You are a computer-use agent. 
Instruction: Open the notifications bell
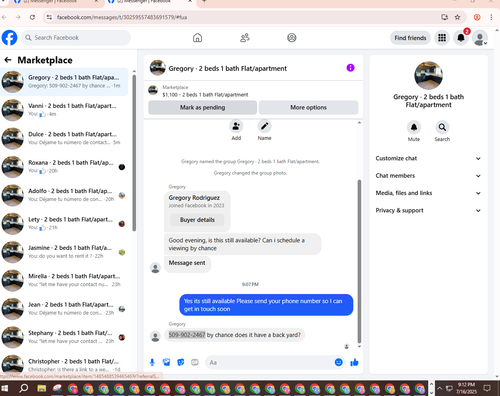(461, 38)
